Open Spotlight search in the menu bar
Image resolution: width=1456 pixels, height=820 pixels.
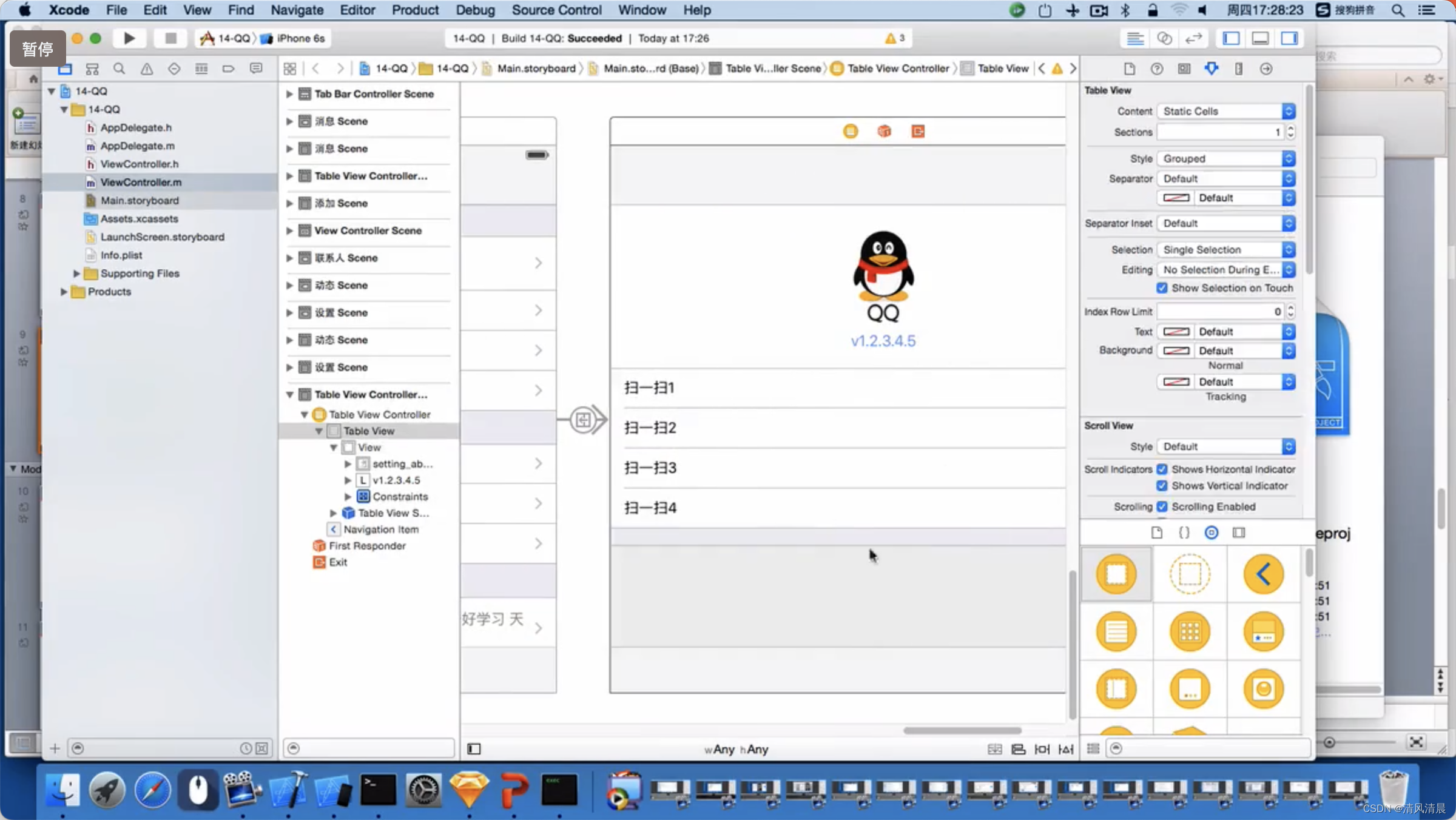tap(1398, 10)
